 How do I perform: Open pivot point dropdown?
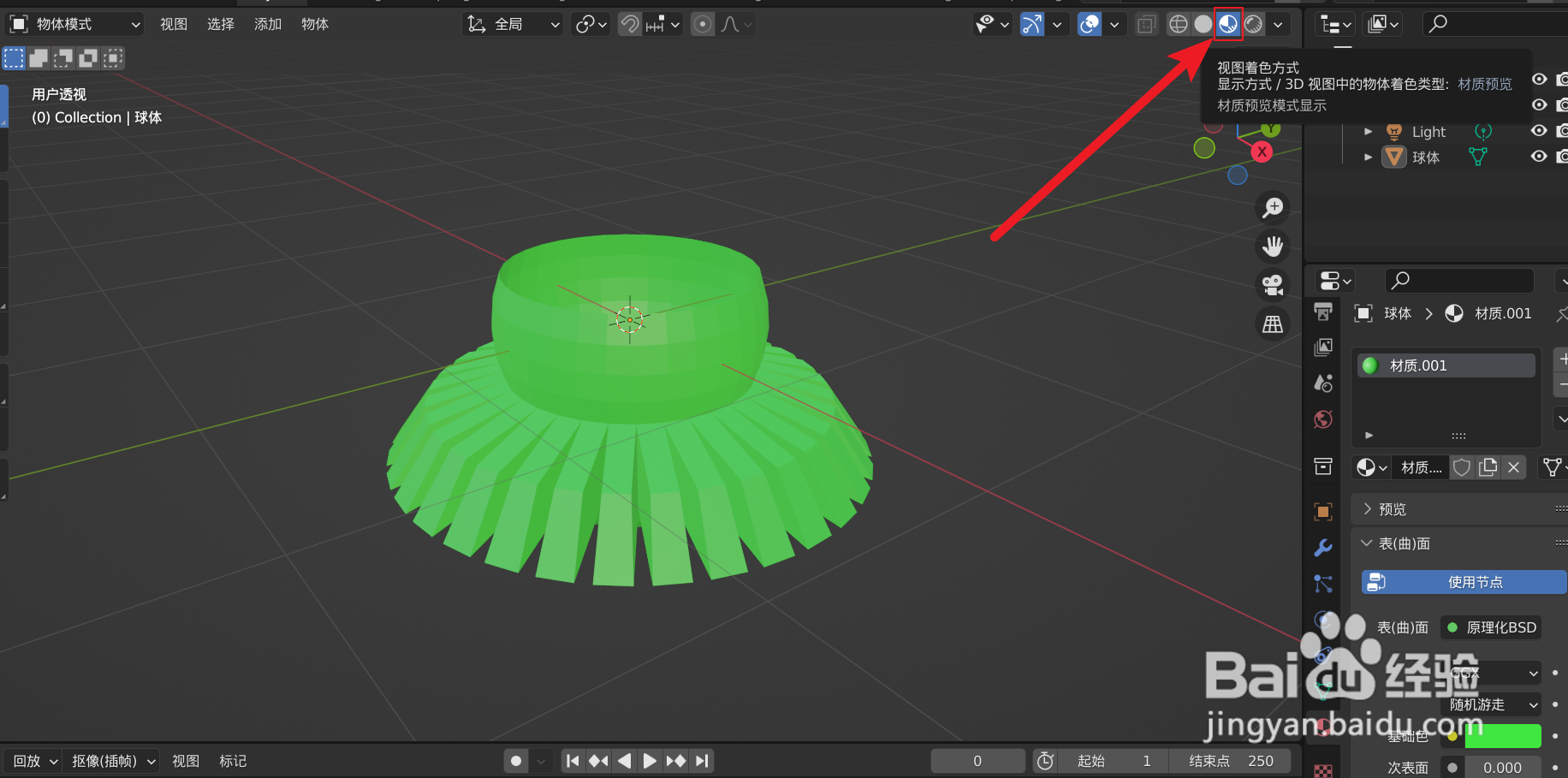click(591, 24)
